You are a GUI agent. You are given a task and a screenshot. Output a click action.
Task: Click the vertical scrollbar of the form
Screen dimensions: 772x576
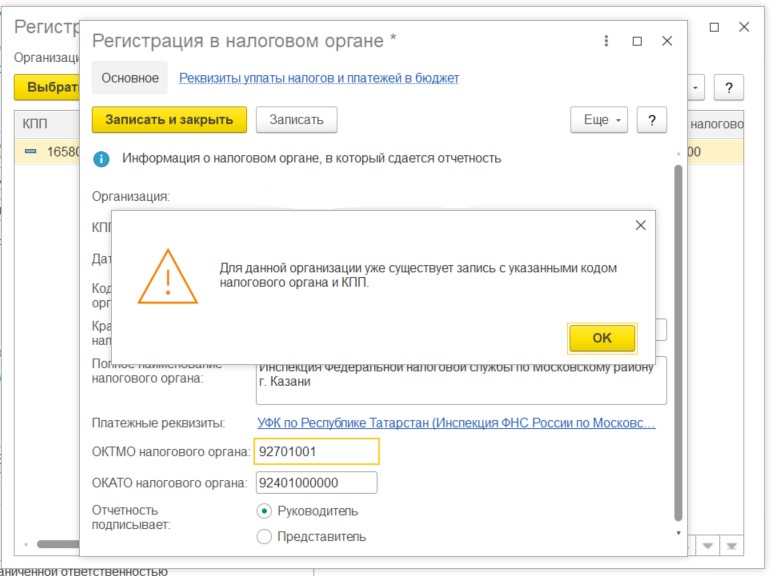pyautogui.click(x=678, y=343)
